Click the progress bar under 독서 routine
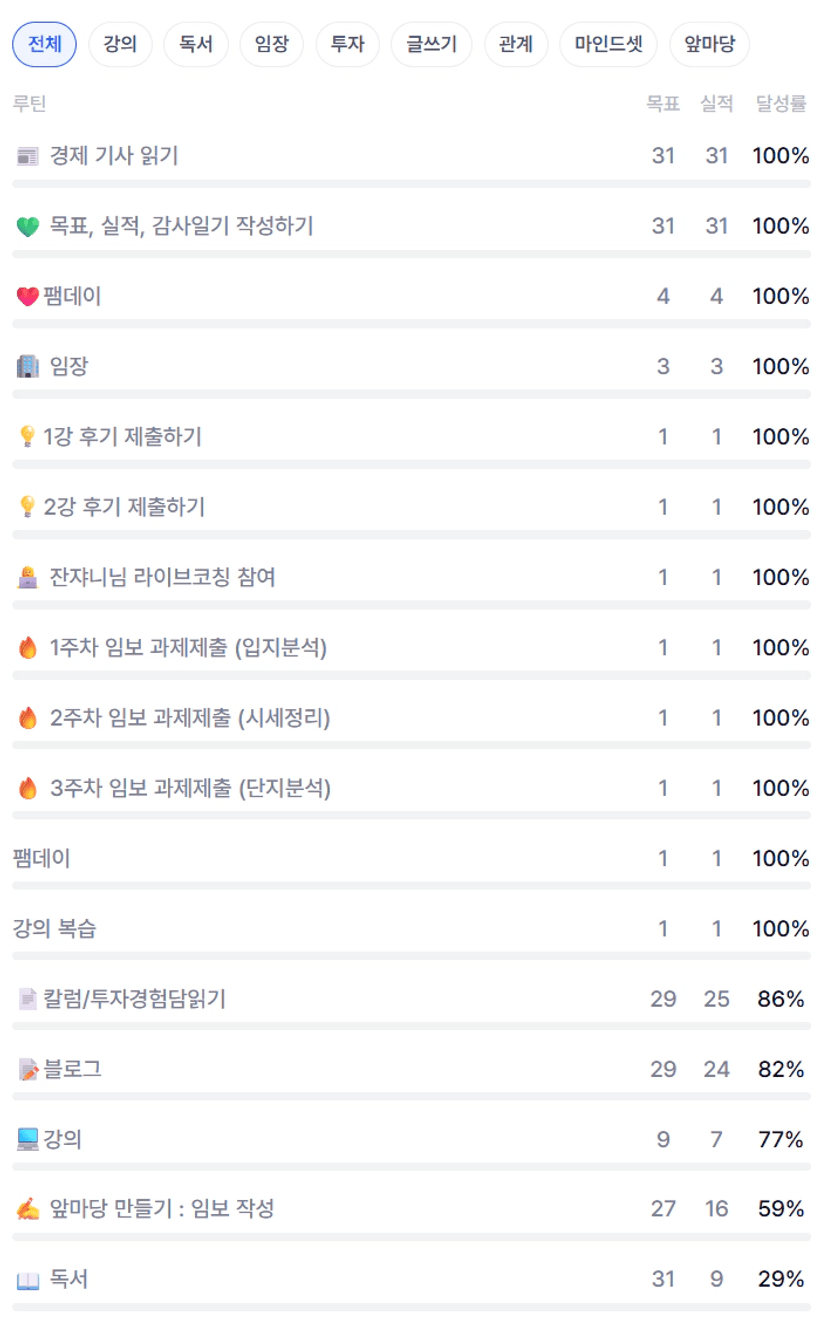This screenshot has width=827, height=1326. 411,1307
